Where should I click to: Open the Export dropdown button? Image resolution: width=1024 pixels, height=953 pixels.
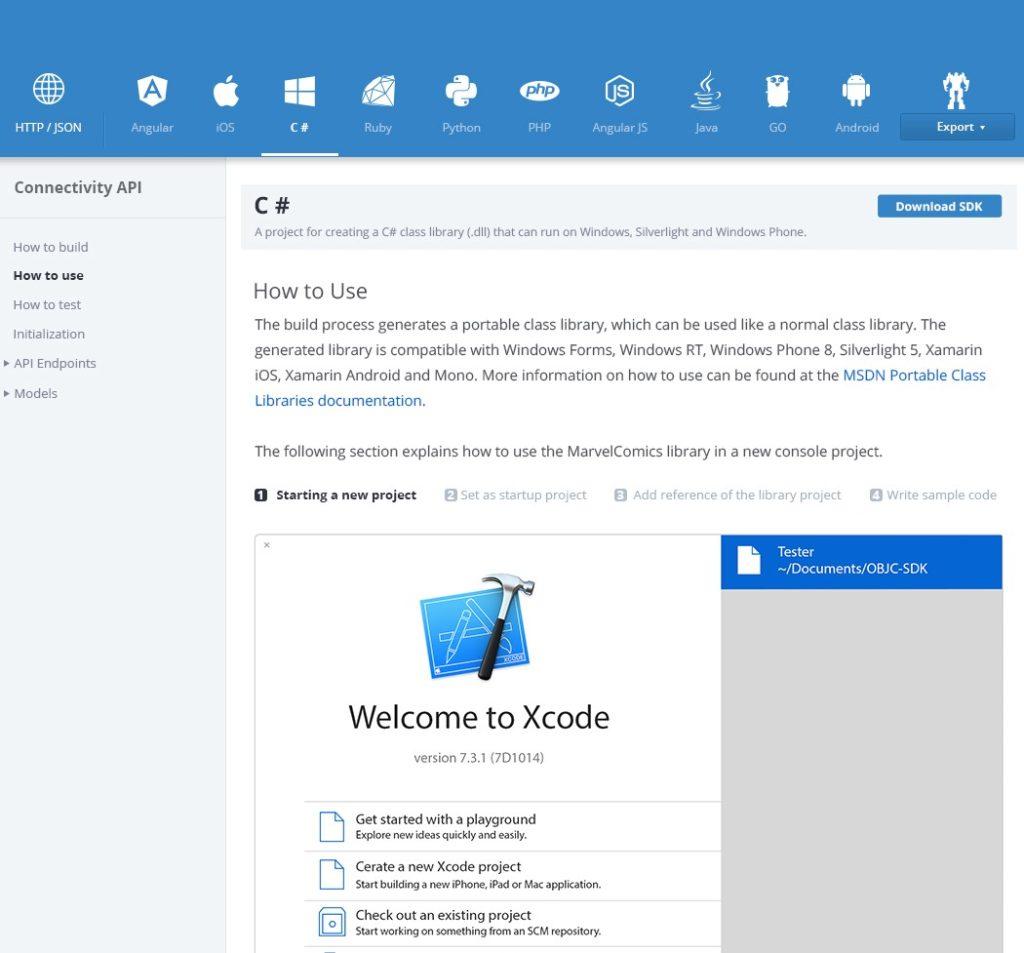[x=957, y=127]
